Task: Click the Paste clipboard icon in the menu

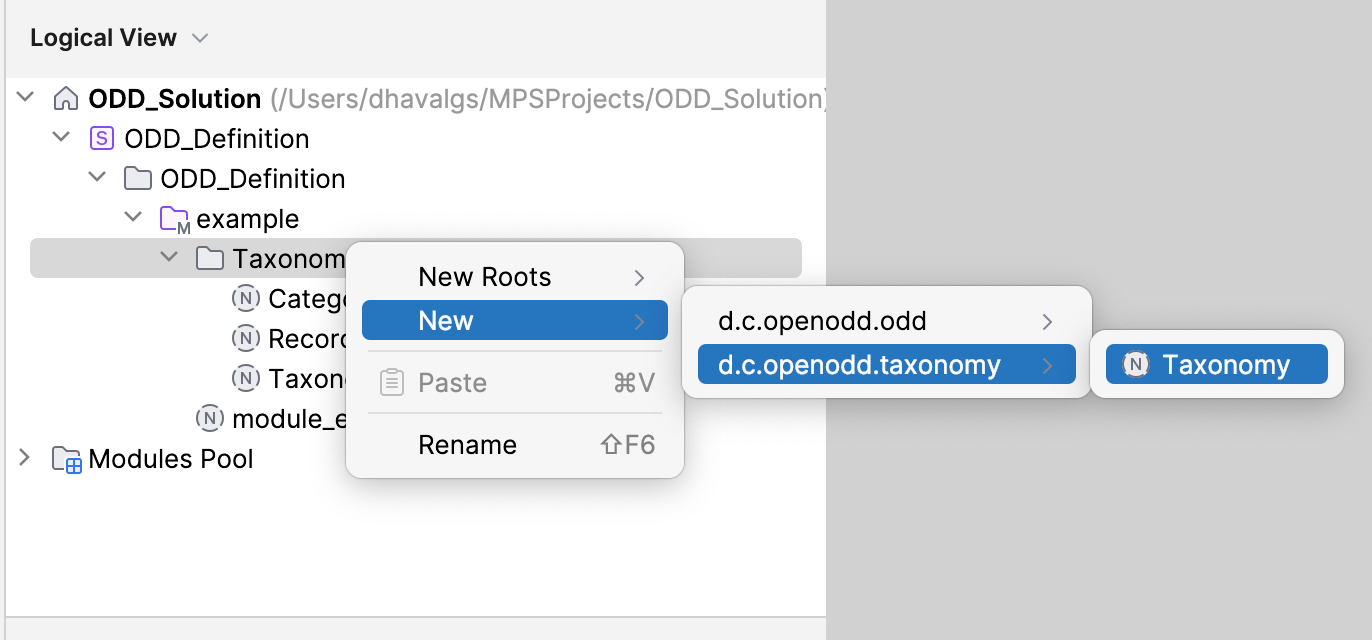Action: pos(392,382)
